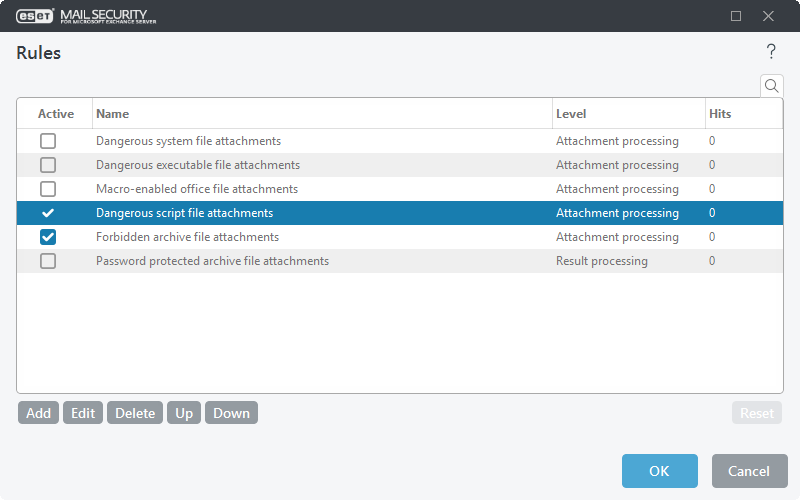
Task: Click the Hits column header
Action: (742, 114)
